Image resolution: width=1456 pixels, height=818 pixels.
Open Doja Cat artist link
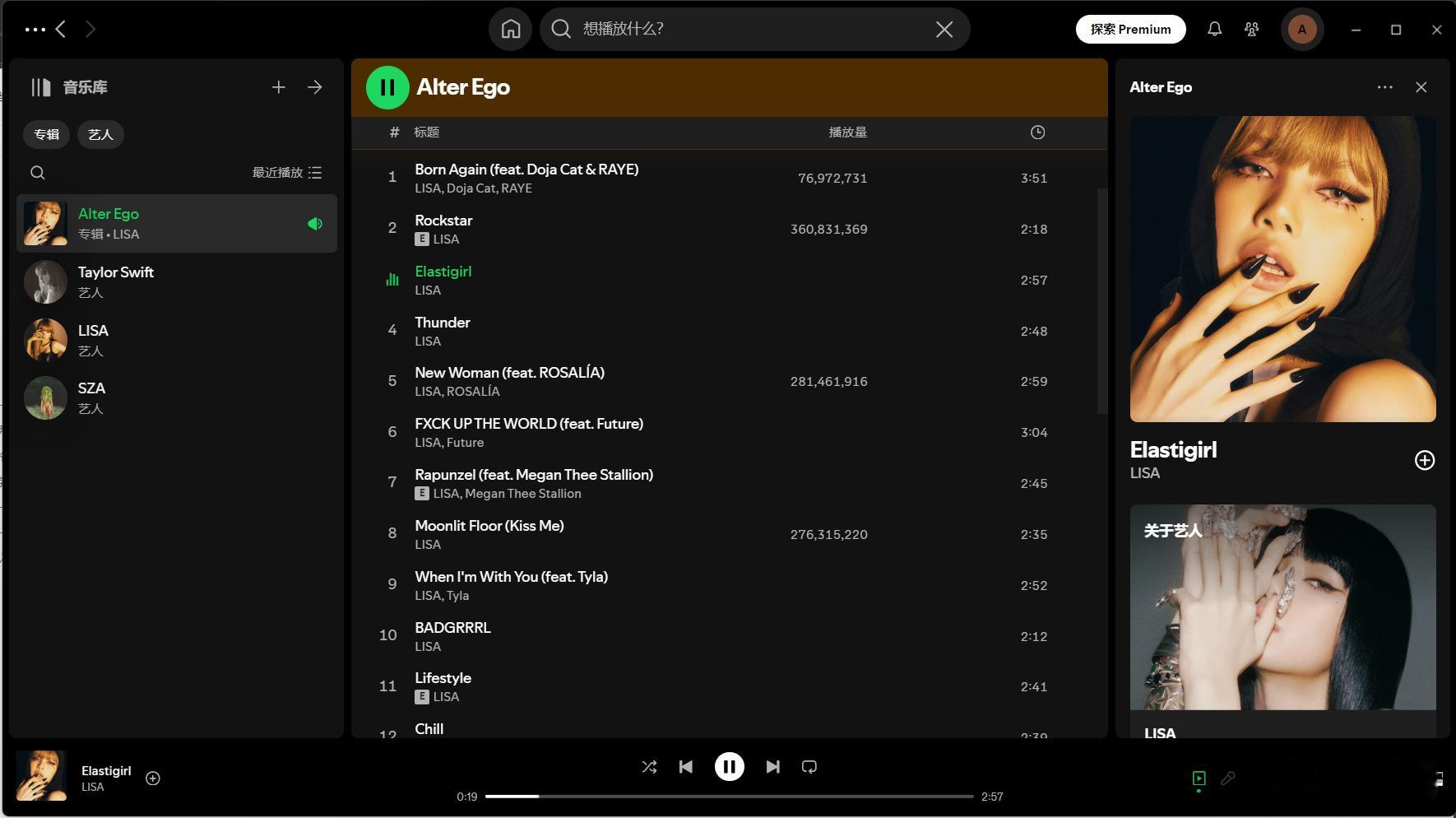click(x=471, y=188)
